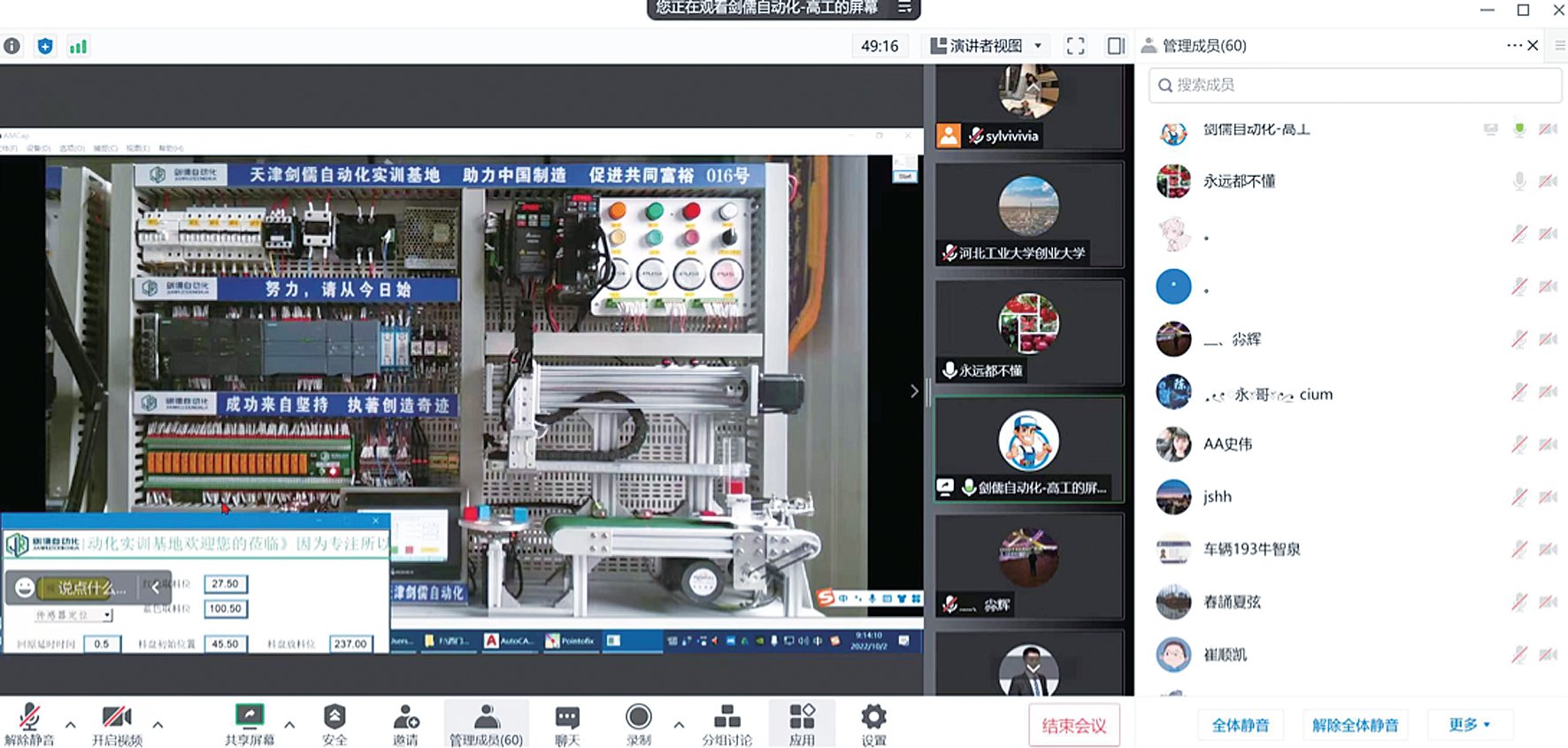Open the 设置 settings gear
The width and height of the screenshot is (1568, 748).
(873, 724)
